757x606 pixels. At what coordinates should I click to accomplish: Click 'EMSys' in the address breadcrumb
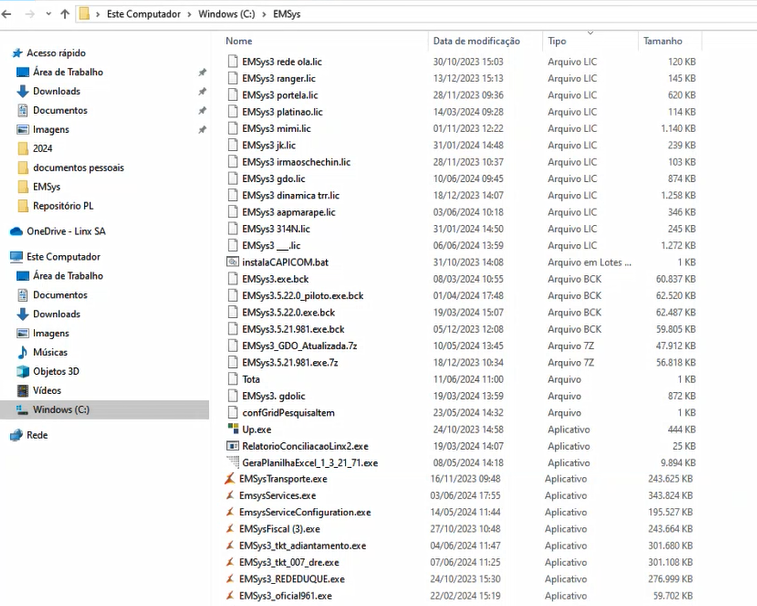287,14
